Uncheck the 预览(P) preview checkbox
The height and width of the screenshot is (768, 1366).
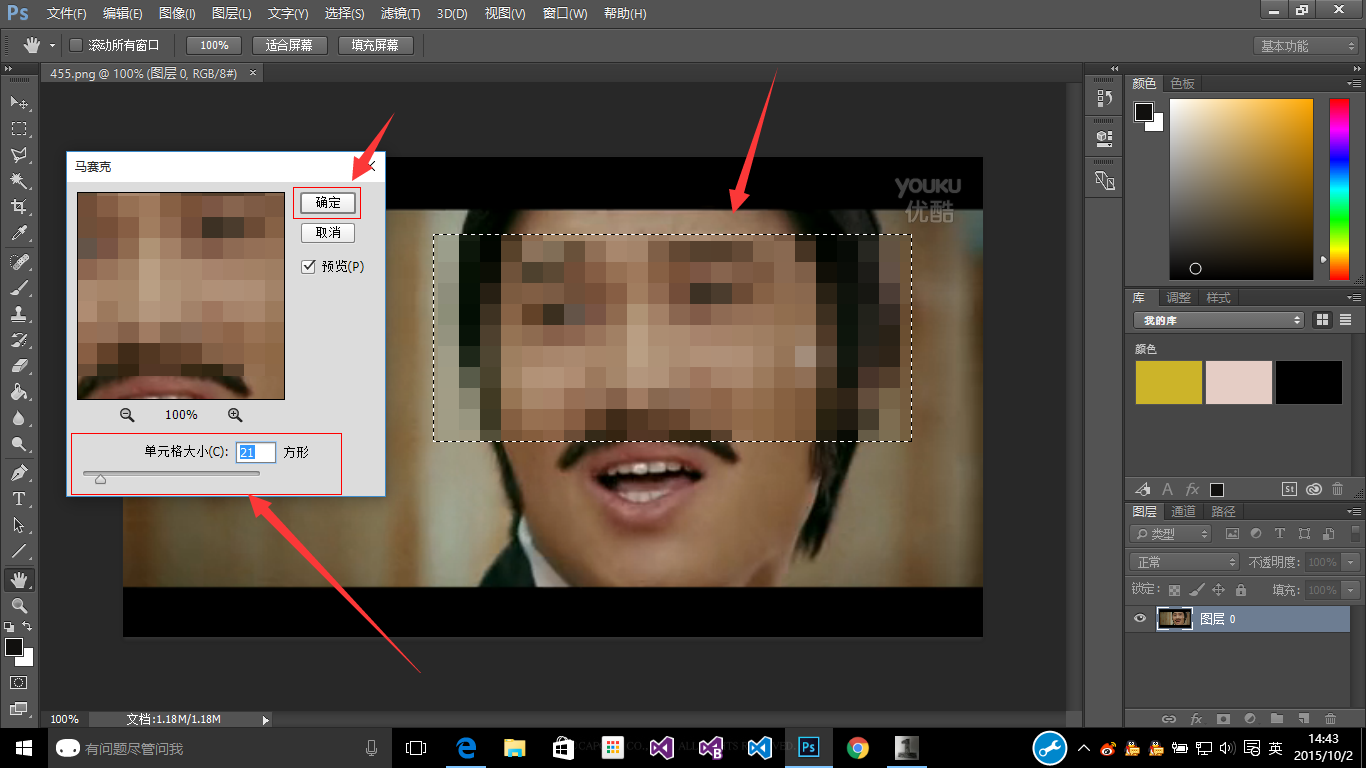309,267
